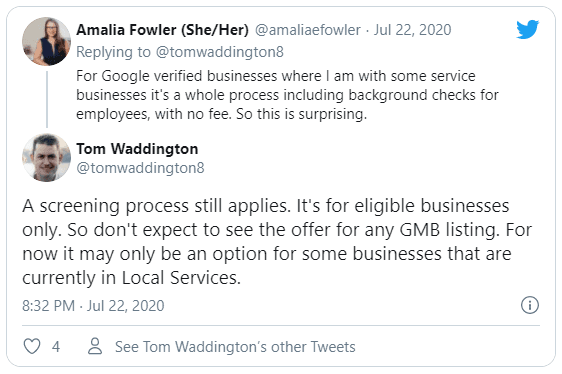Open the @tomwaddington8 handle under Tom's name
Viewport: 562px width, 374px height.
140,168
